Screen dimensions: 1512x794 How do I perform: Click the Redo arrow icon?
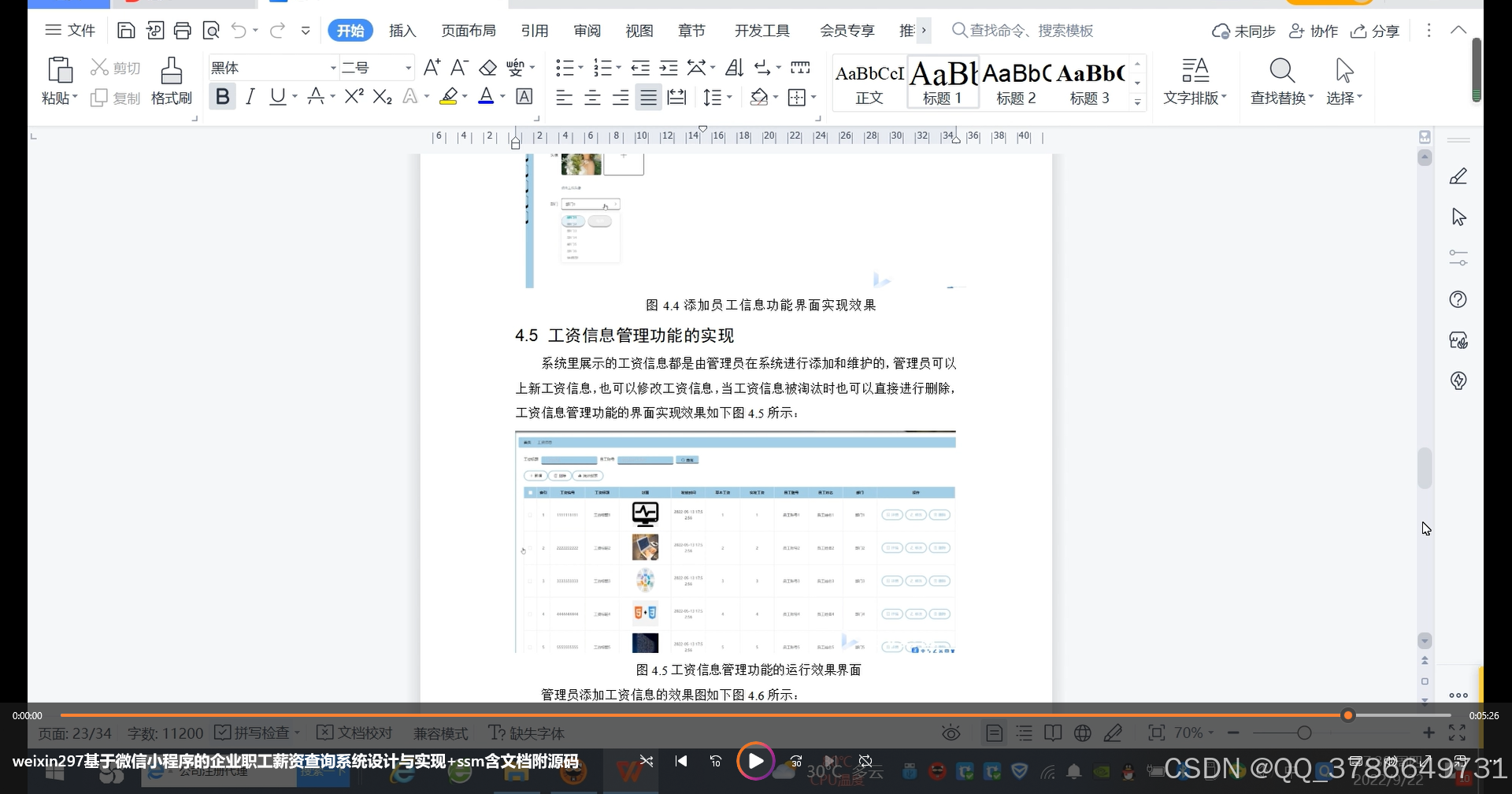click(x=277, y=31)
